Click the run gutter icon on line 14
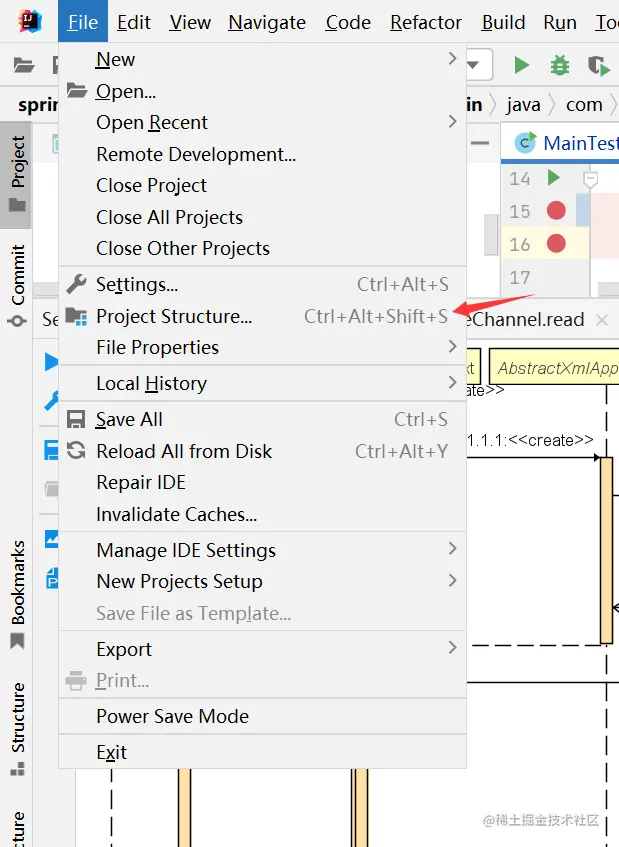 coord(554,178)
